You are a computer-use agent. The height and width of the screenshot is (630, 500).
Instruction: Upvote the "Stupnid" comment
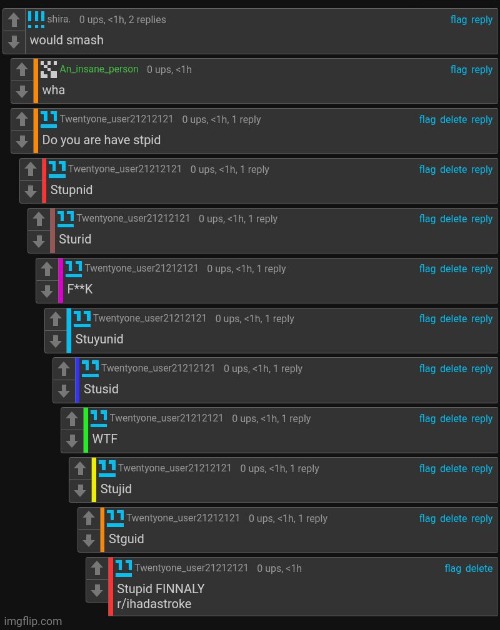tap(31, 169)
